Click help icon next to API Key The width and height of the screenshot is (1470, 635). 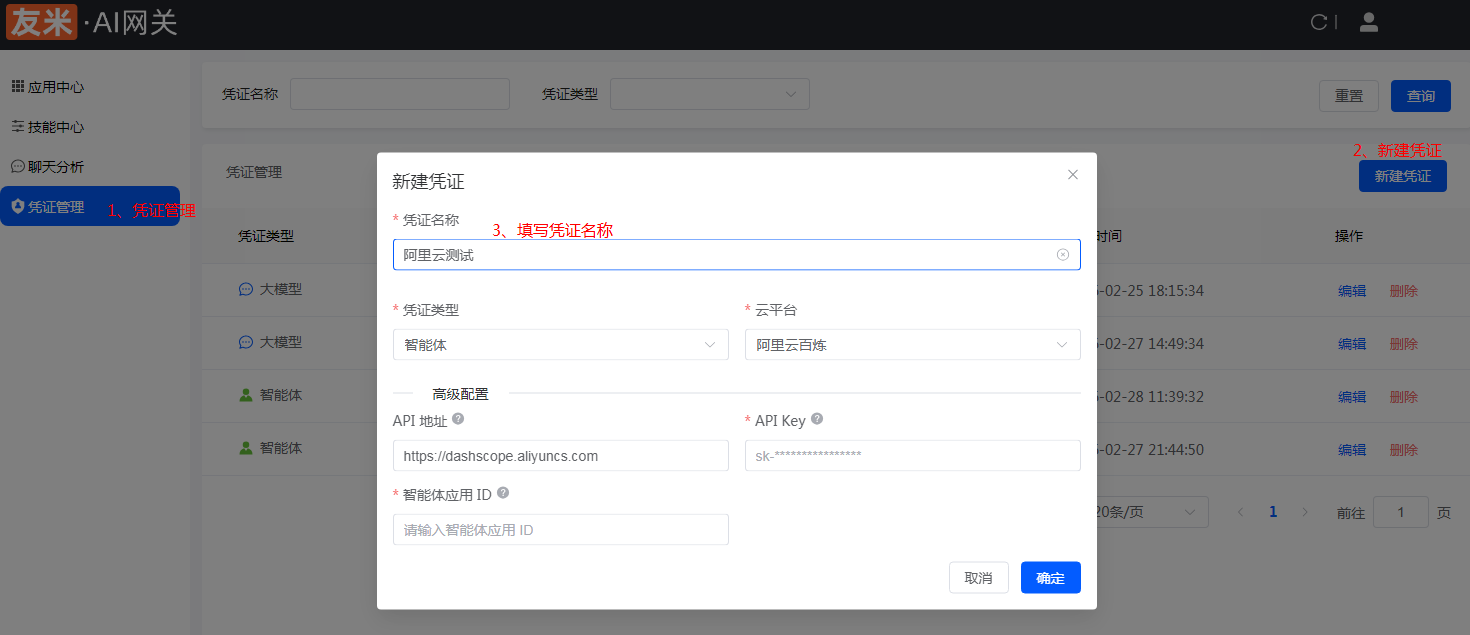[x=817, y=420]
